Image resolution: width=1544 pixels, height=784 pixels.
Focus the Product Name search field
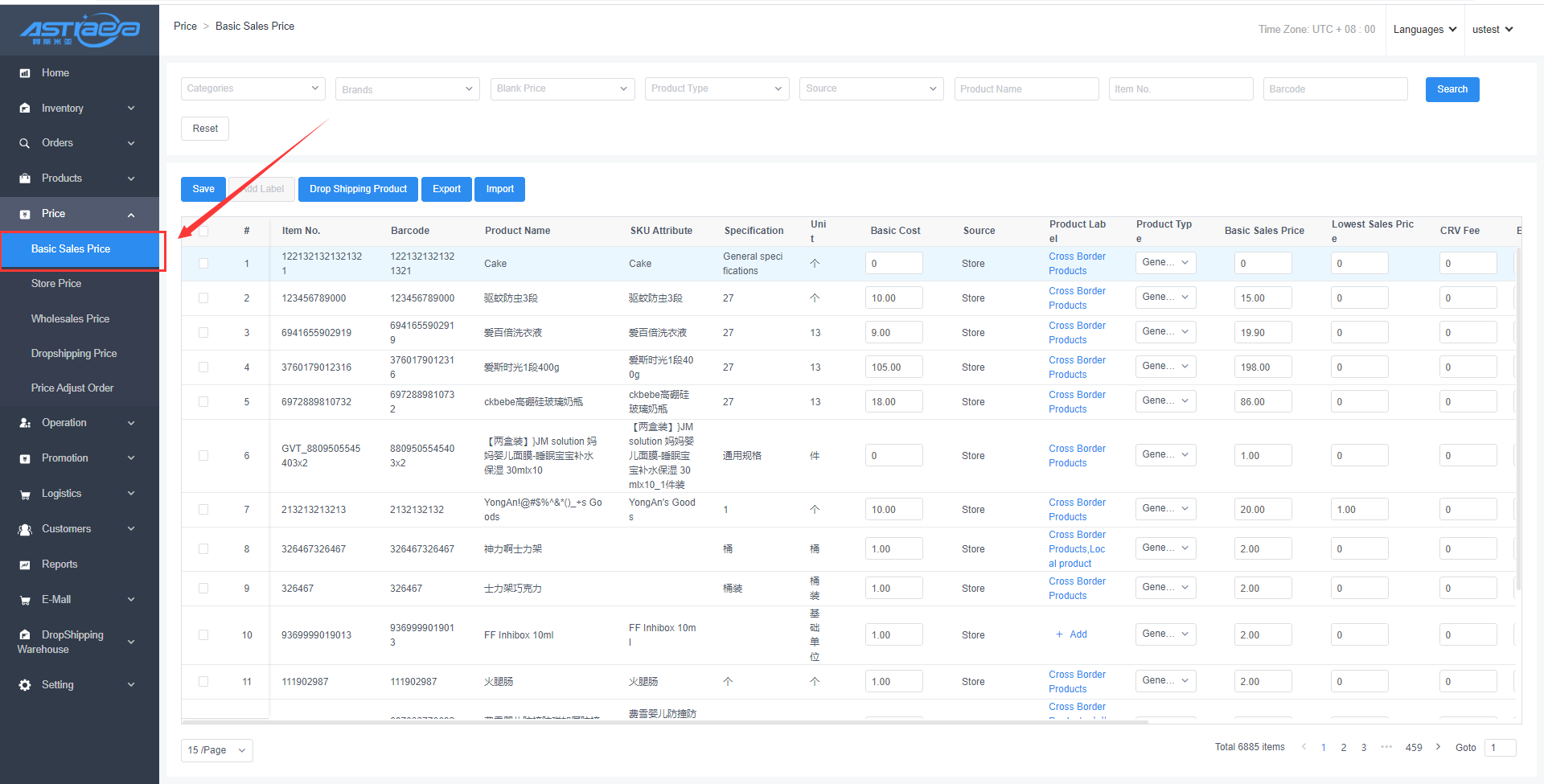click(x=1026, y=89)
